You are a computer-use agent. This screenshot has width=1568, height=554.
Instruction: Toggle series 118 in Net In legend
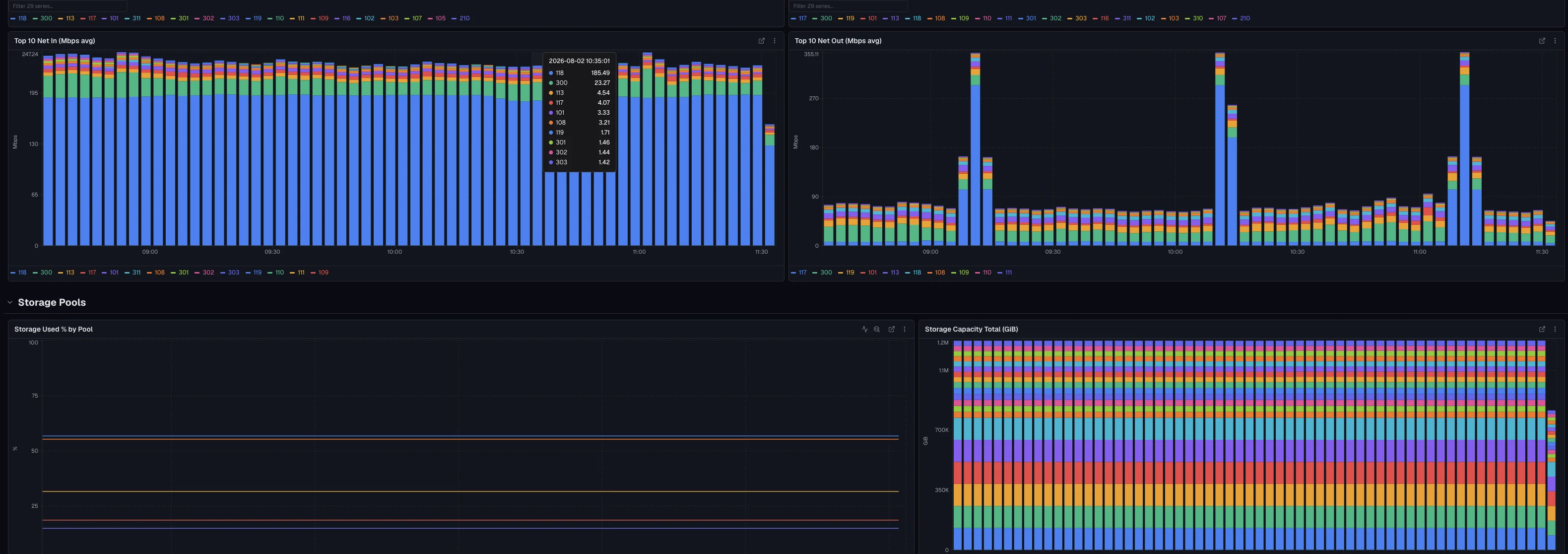point(19,273)
